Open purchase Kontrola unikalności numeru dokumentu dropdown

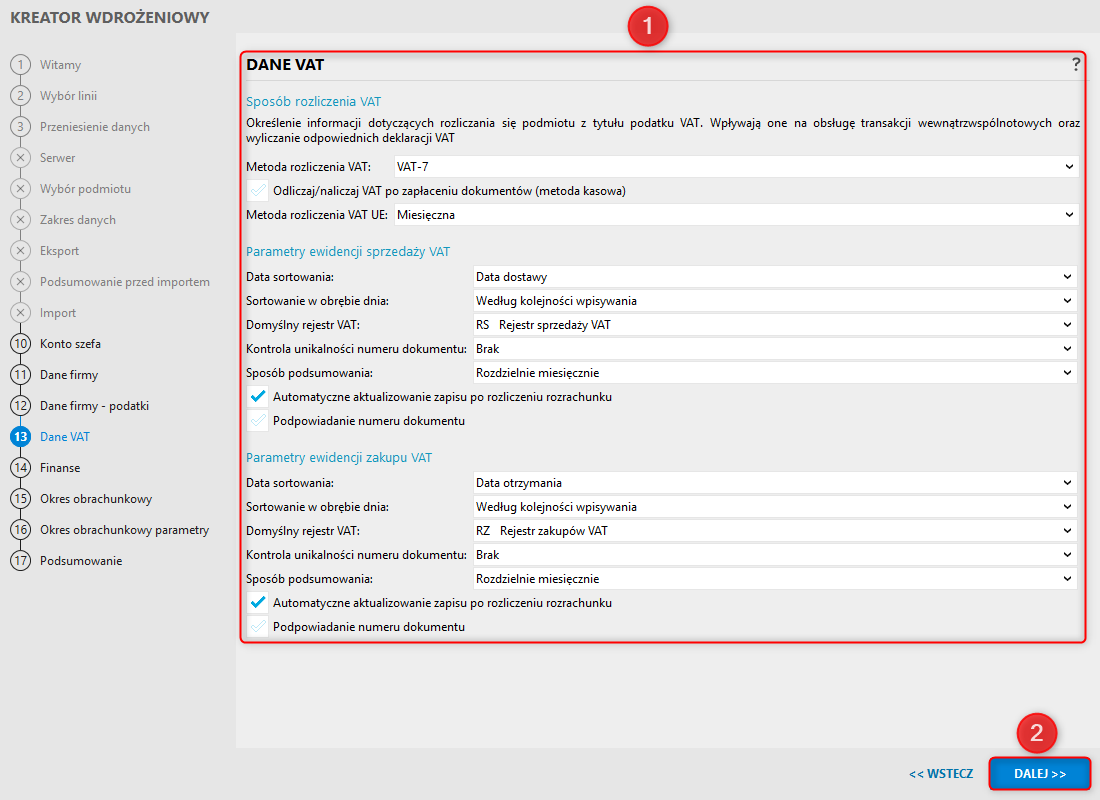click(x=775, y=554)
